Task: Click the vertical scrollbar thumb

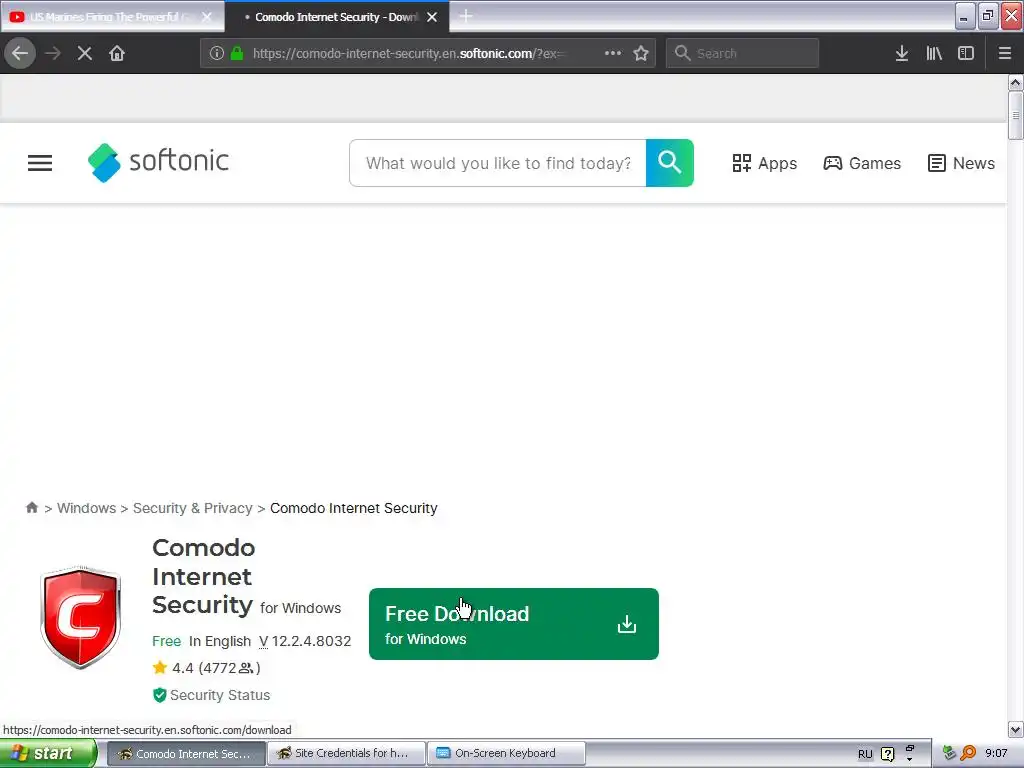Action: 1015,116
